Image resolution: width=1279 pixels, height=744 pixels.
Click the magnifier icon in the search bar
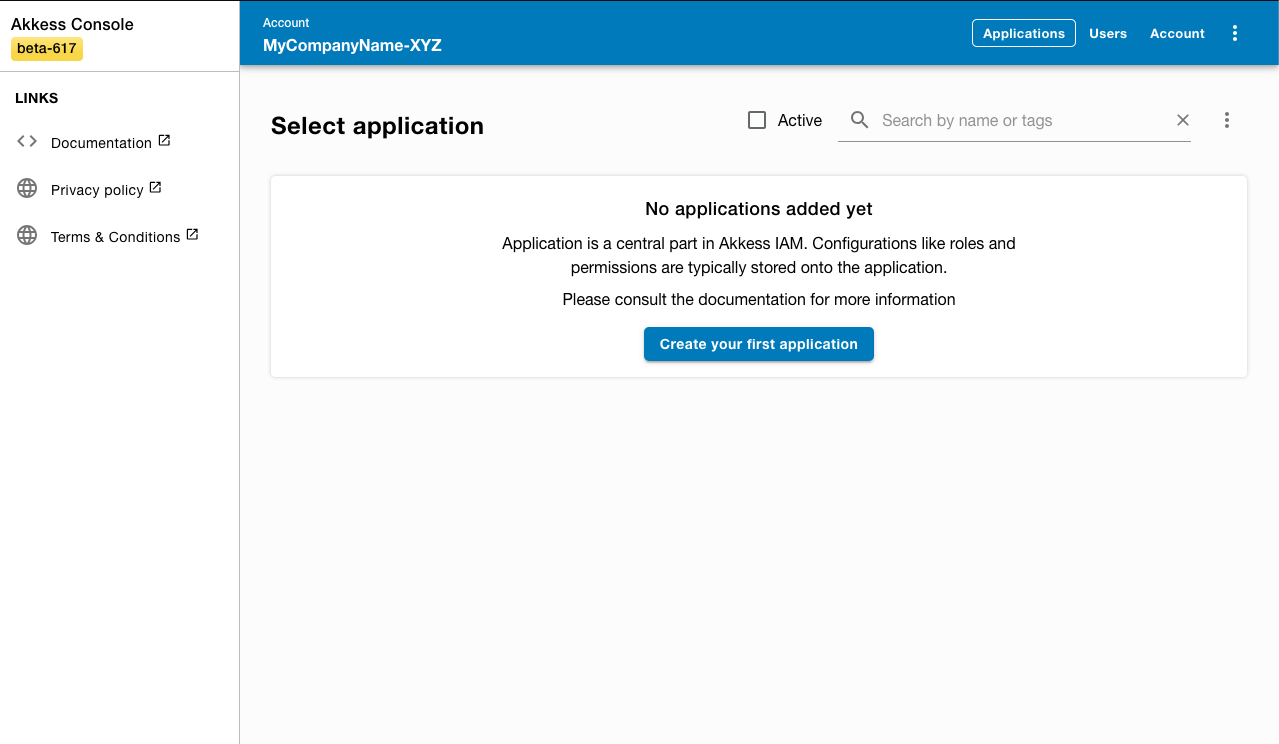858,119
